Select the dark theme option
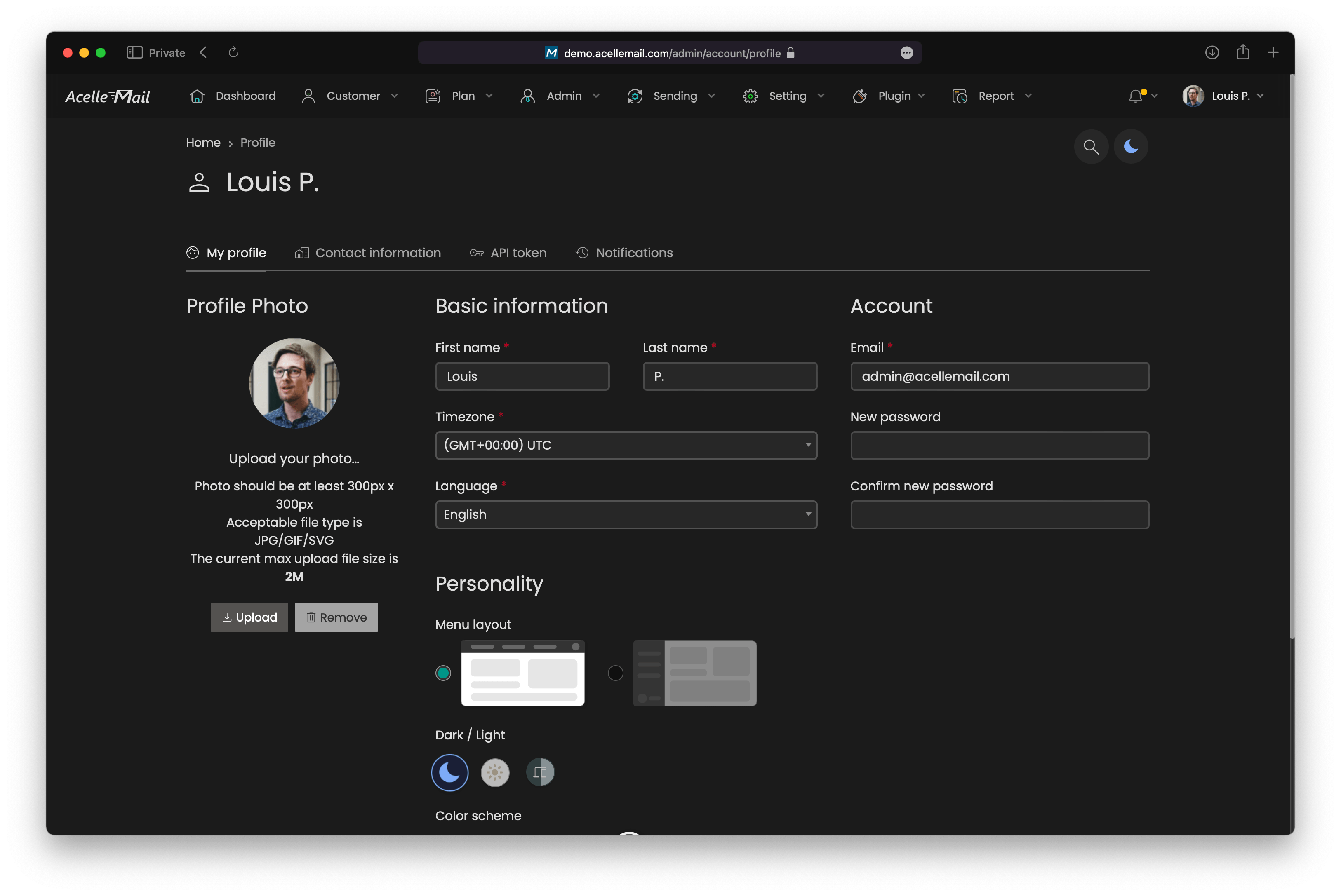 tap(449, 772)
